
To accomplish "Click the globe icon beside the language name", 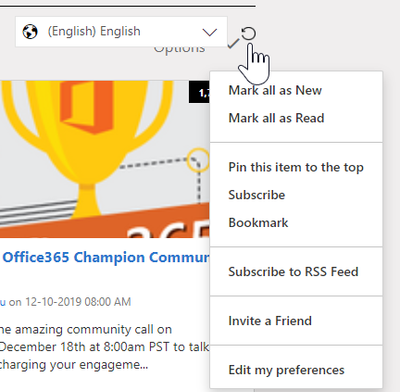I will pos(30,32).
